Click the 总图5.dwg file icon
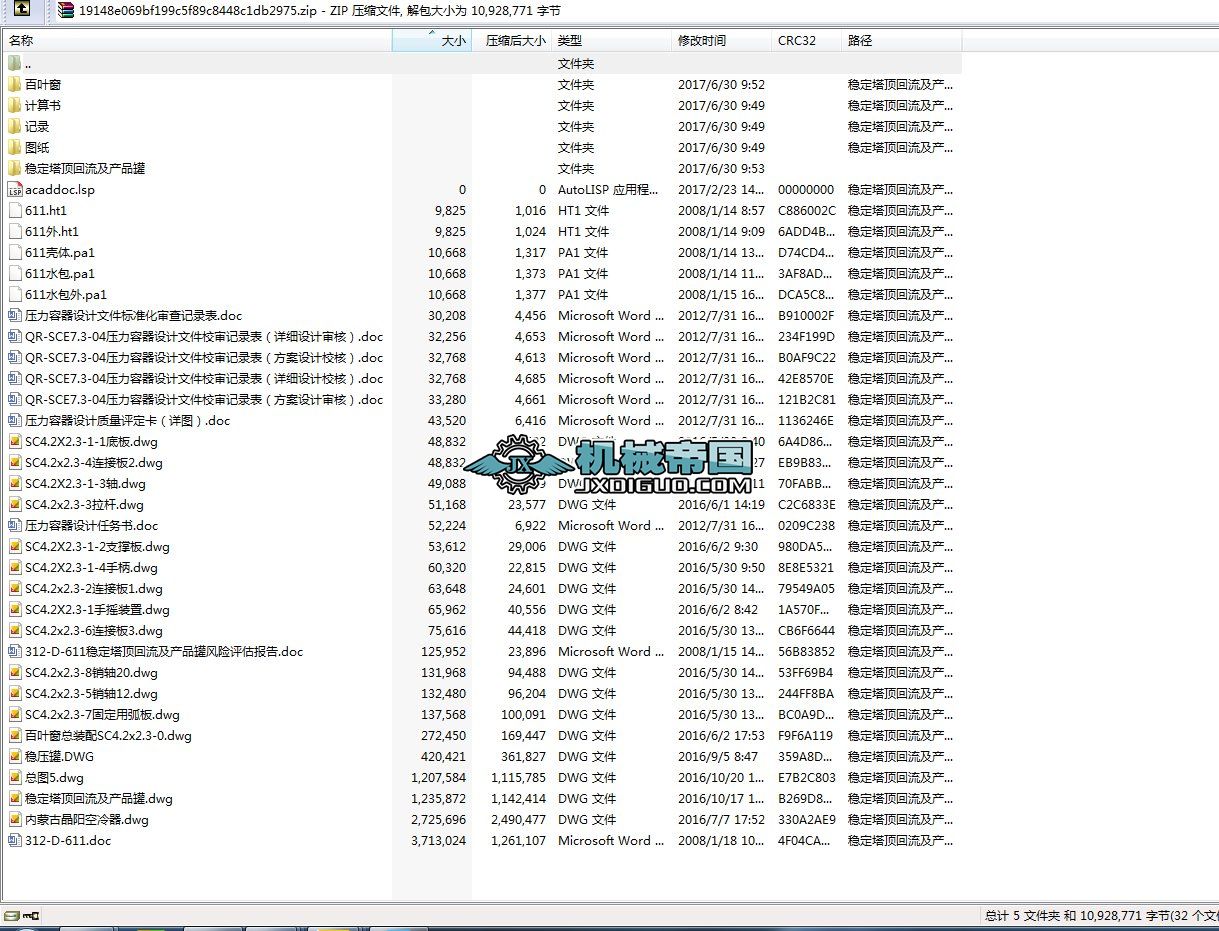This screenshot has width=1219, height=931. coord(14,777)
